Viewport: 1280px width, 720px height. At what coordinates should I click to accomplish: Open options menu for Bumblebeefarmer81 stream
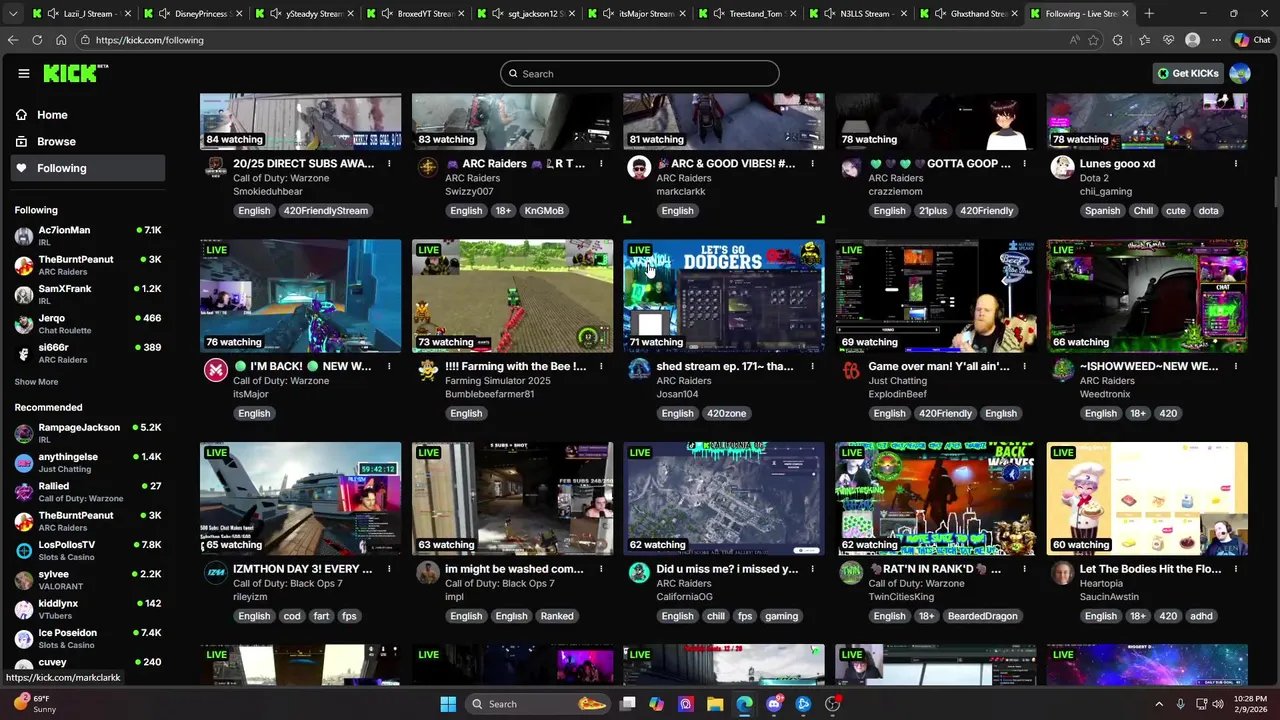tap(601, 367)
